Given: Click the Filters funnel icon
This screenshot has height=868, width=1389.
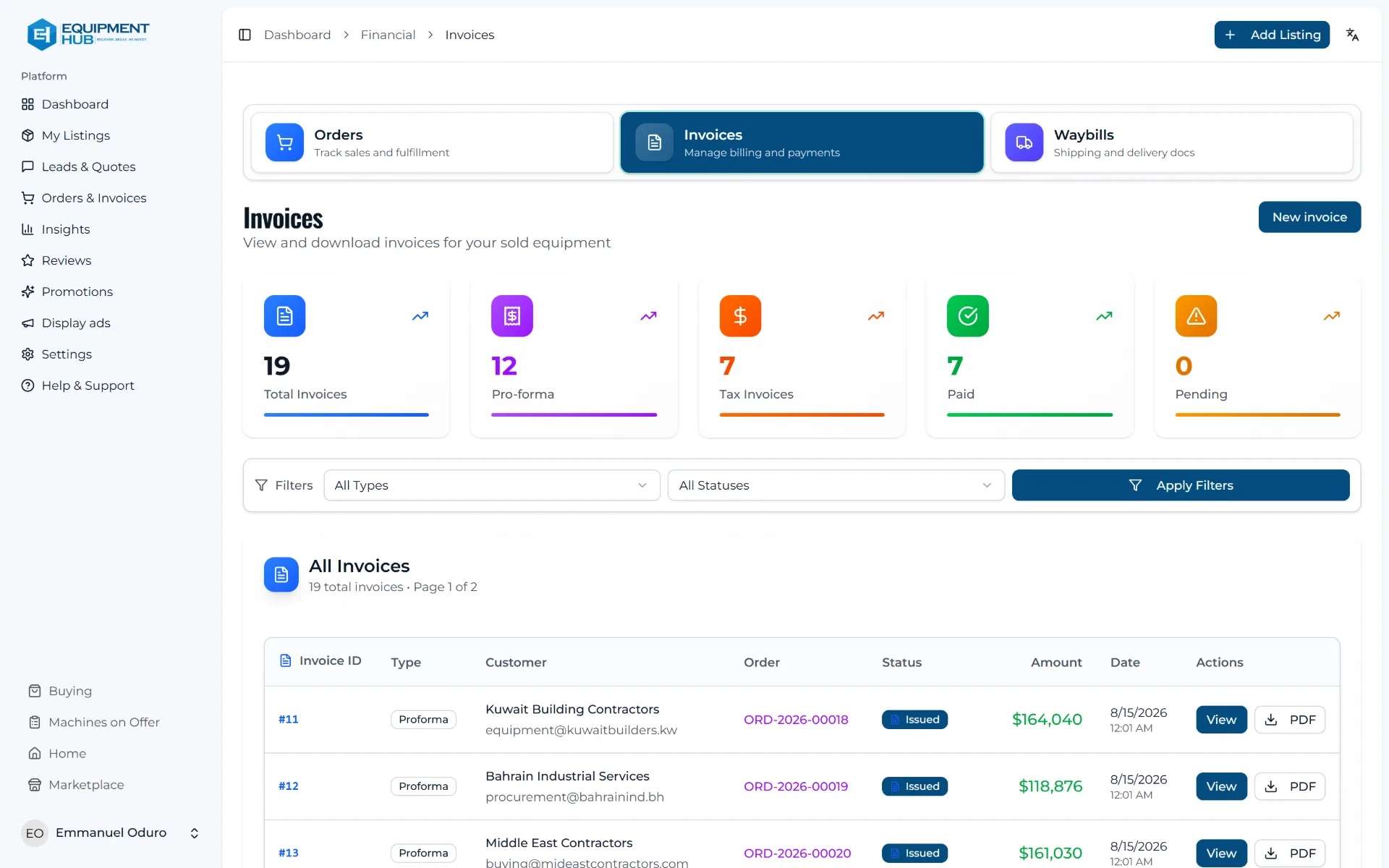Looking at the screenshot, I should tap(261, 485).
